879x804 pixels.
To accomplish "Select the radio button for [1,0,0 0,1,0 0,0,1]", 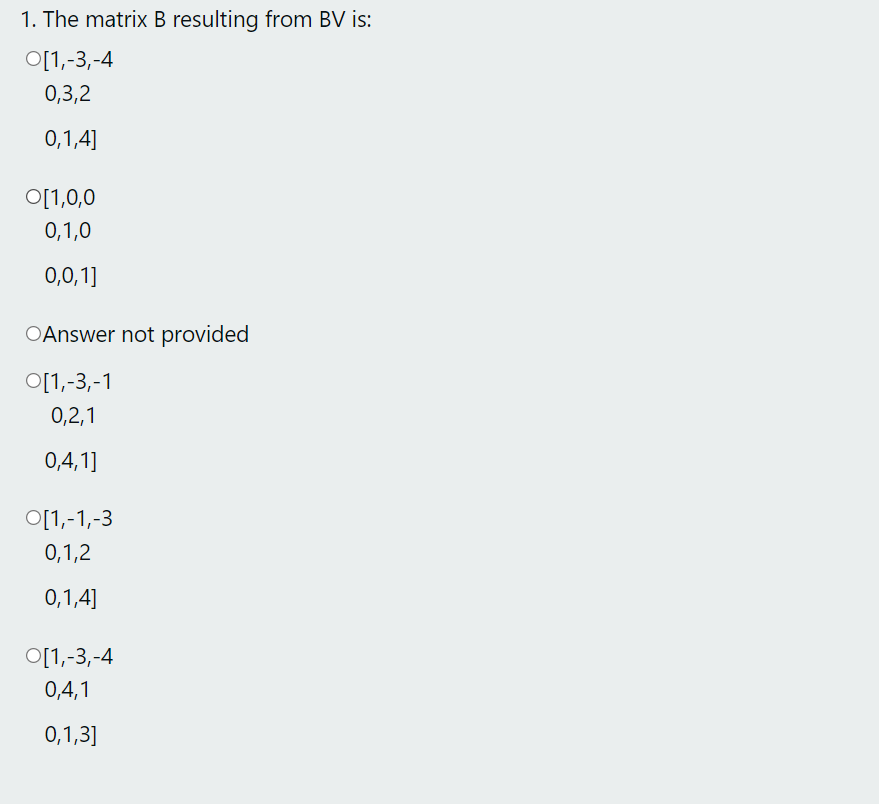I will [31, 196].
